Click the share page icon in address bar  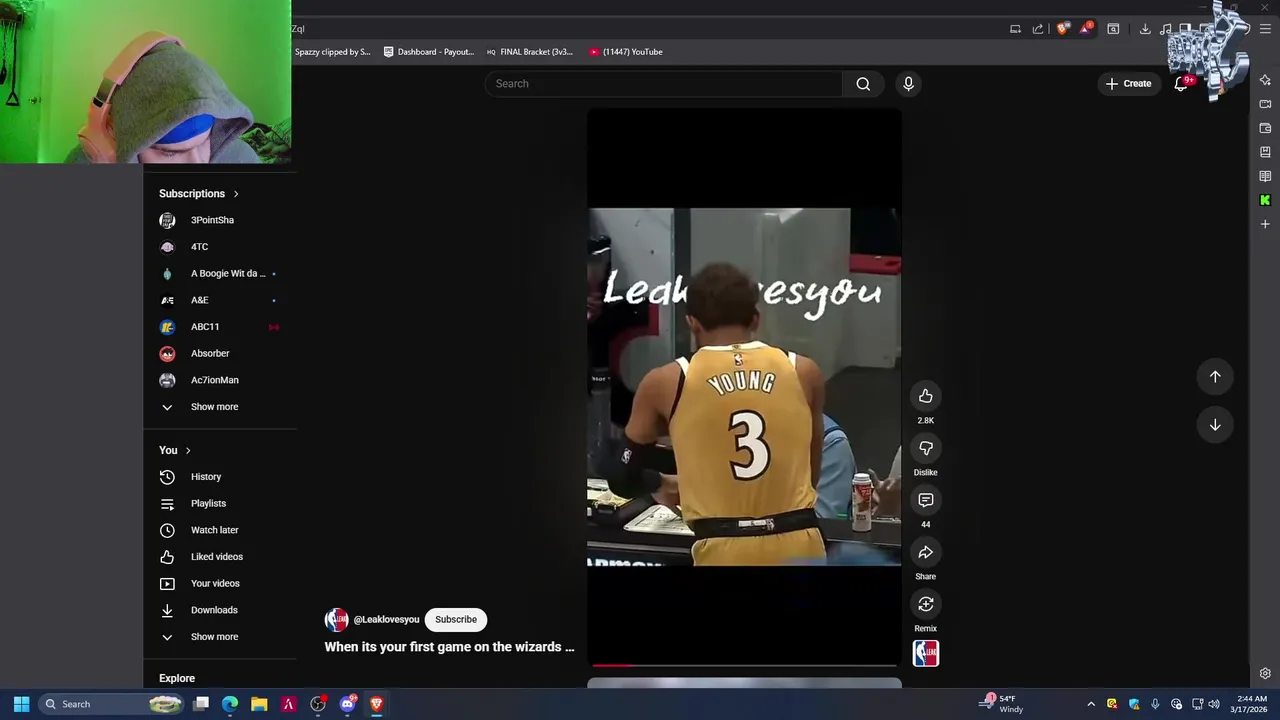pyautogui.click(x=1038, y=29)
